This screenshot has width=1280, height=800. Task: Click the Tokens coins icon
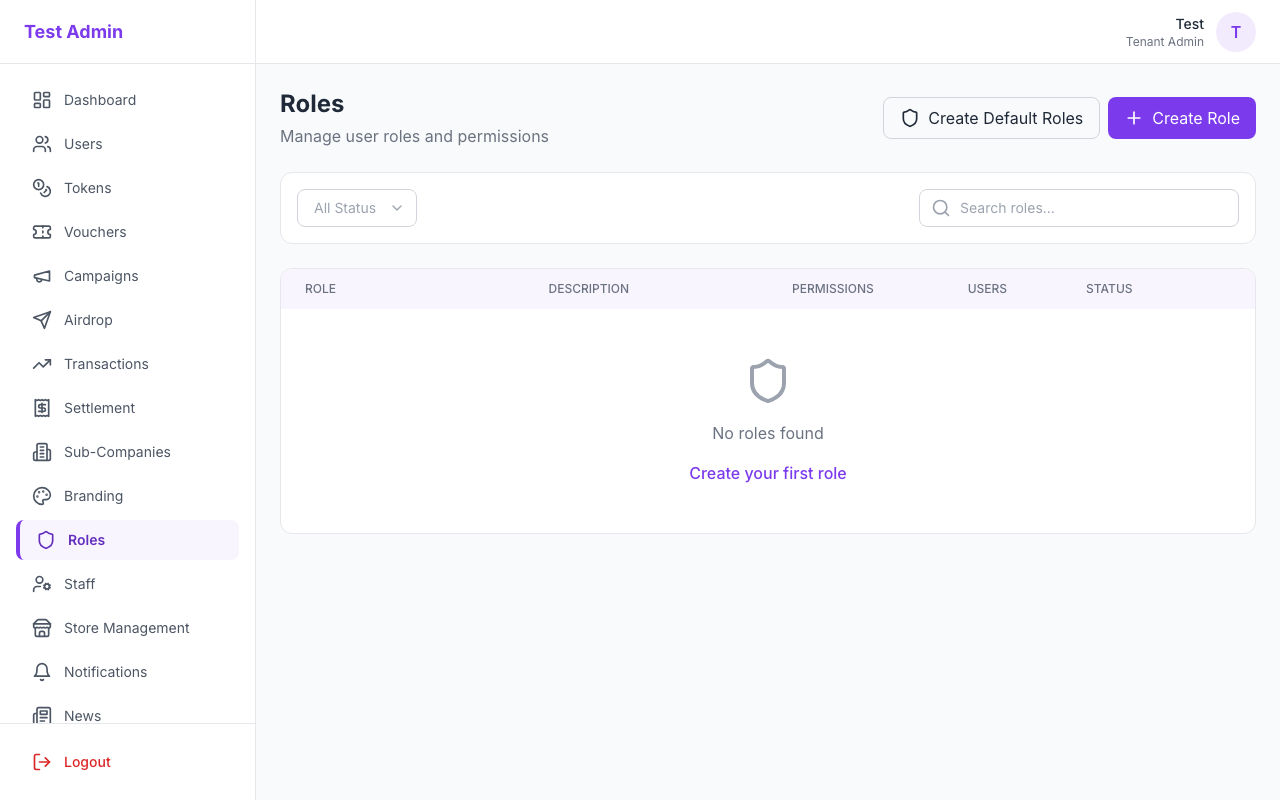click(x=42, y=188)
